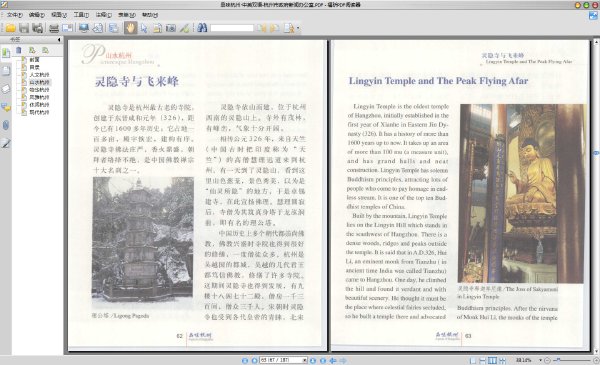The height and width of the screenshot is (365, 600).
Task: Collapse the bookmarks panel with arrow
Action: click(59, 39)
